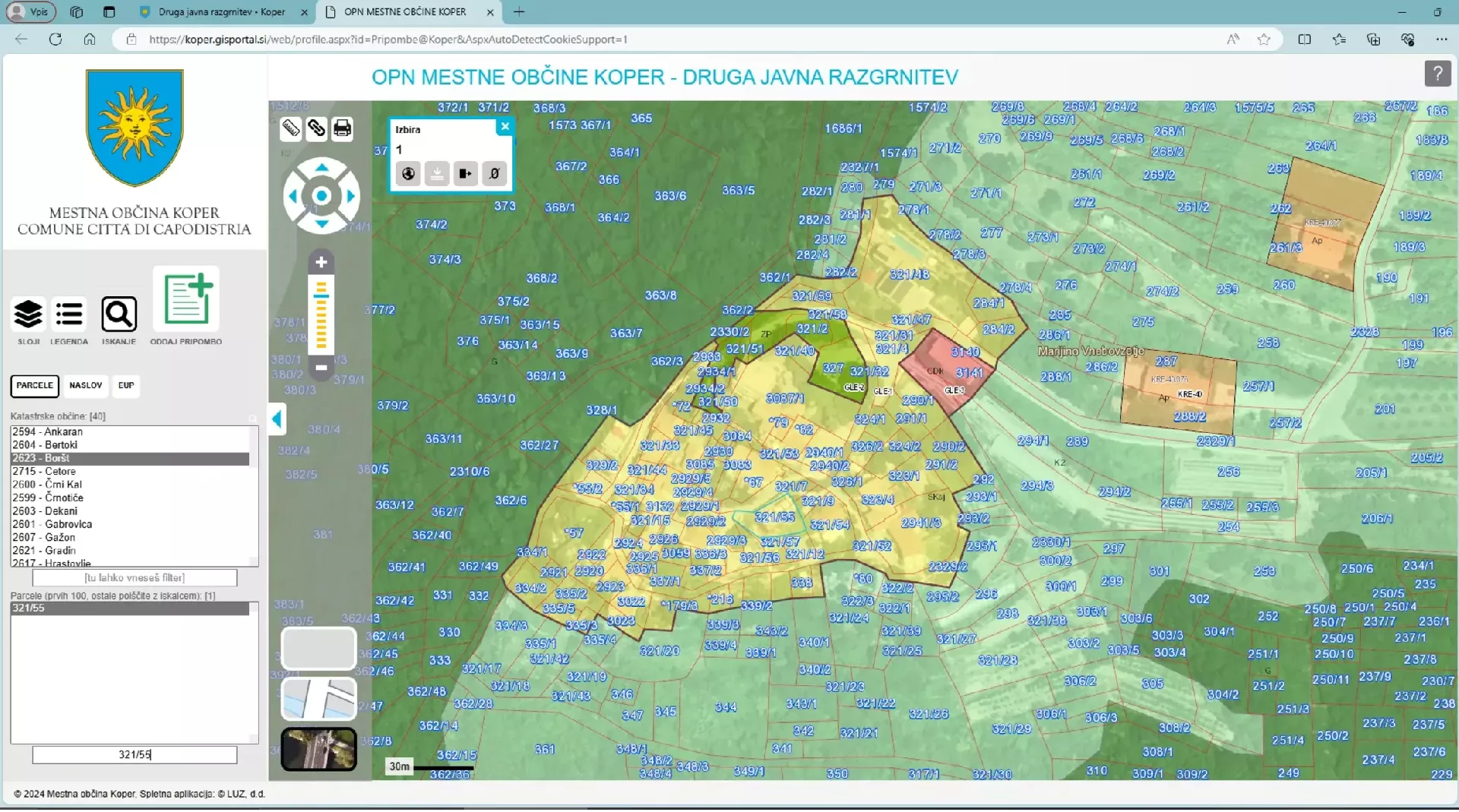
Task: Switch to the cadastral street basemap
Action: [318, 699]
